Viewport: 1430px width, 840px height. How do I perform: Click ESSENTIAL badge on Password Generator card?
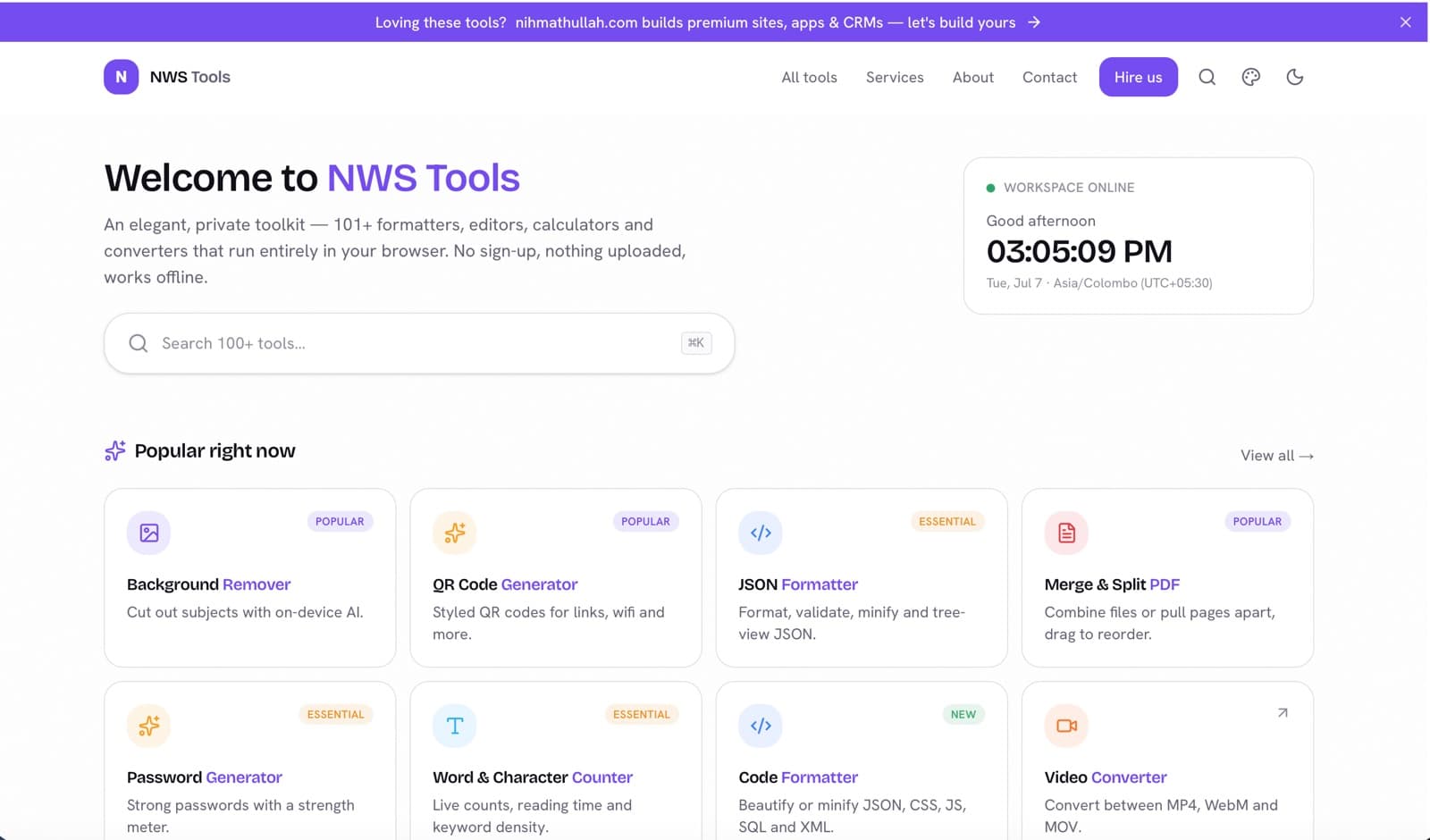[x=335, y=714]
